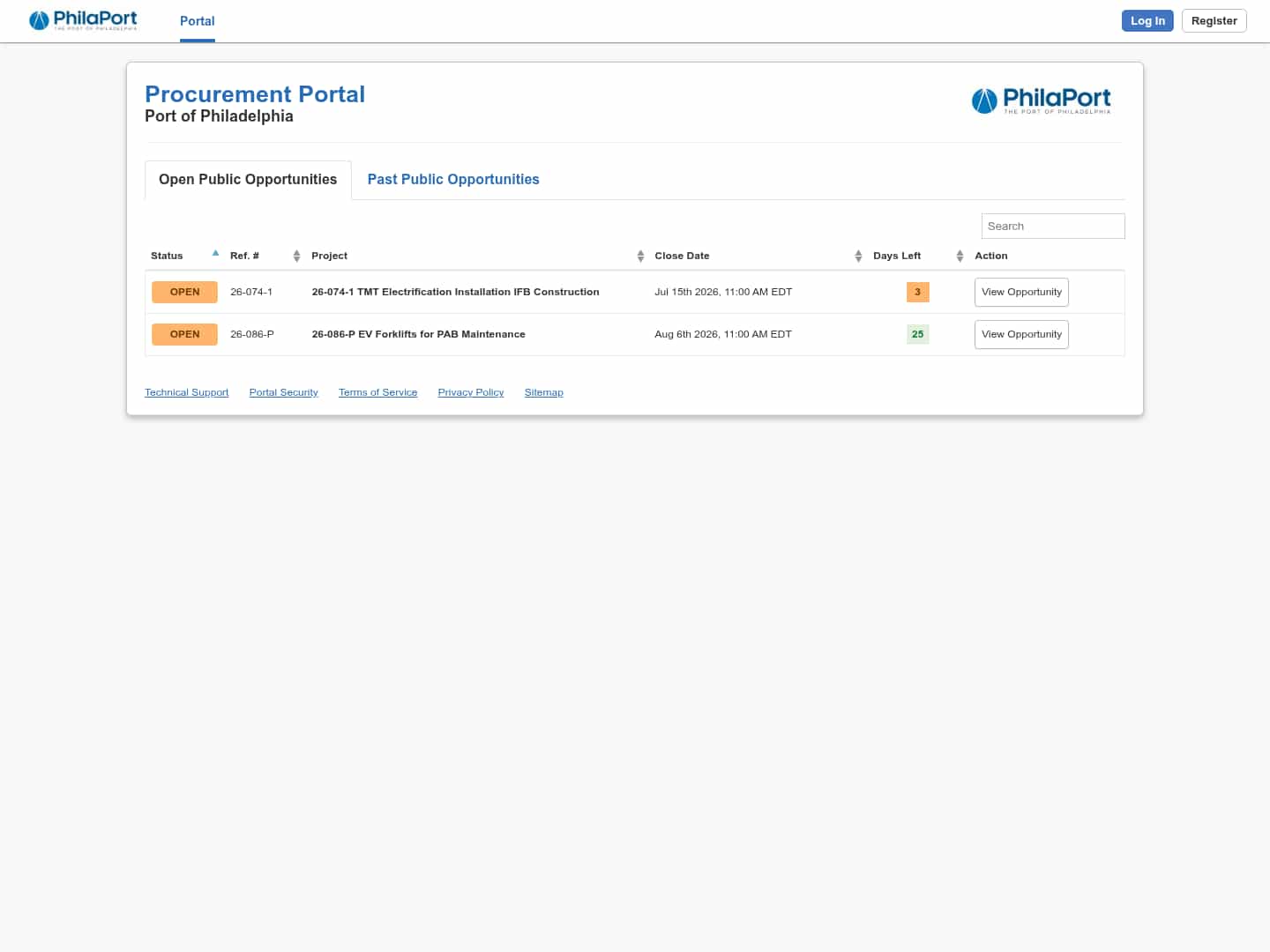View Opportunity for EV Forklifts project

coord(1021,334)
